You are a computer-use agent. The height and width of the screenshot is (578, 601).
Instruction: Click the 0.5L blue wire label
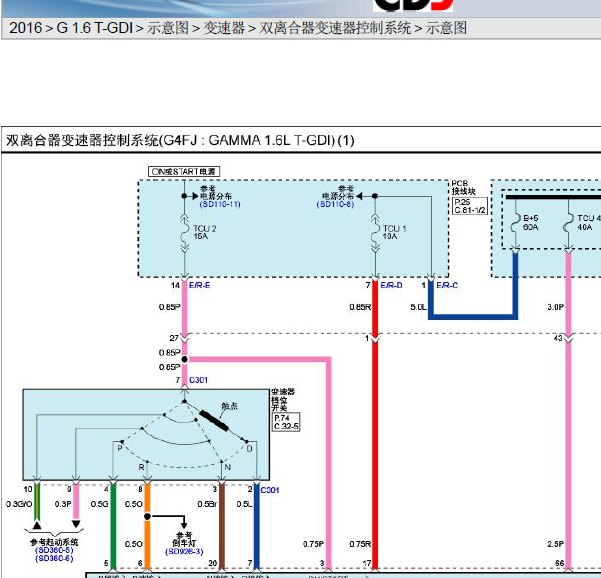tap(244, 504)
